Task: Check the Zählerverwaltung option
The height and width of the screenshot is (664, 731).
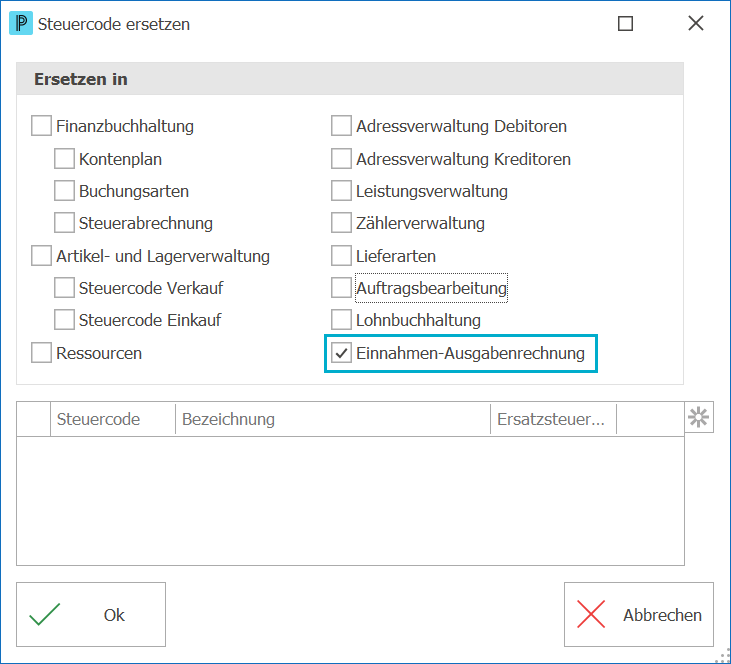Action: point(341,222)
